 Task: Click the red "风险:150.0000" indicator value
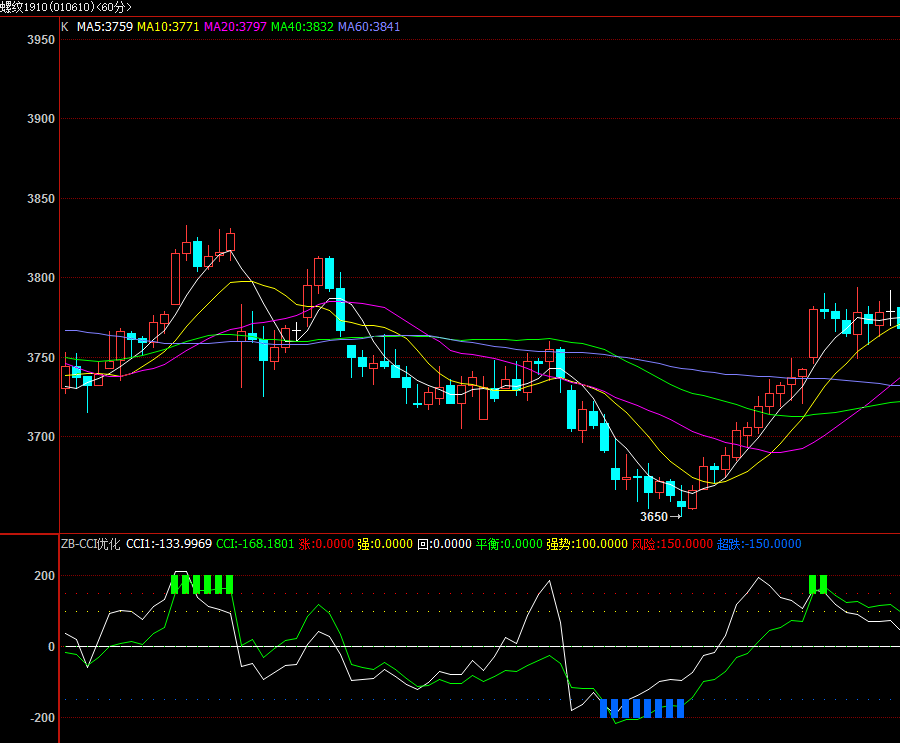tap(672, 544)
